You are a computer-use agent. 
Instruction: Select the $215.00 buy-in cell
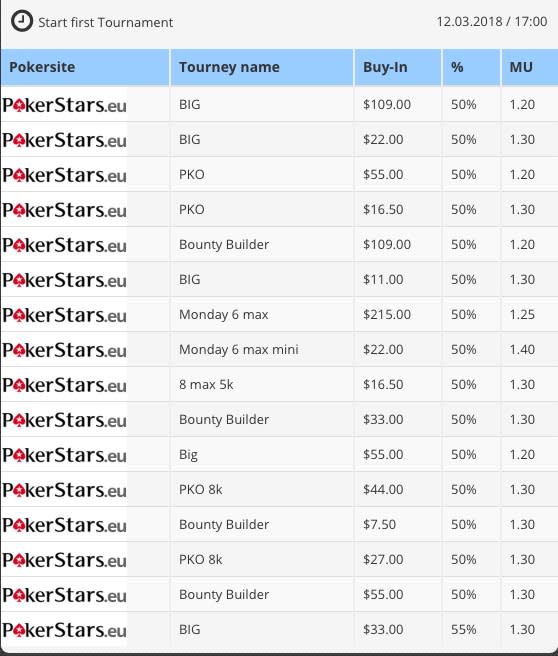coord(387,315)
